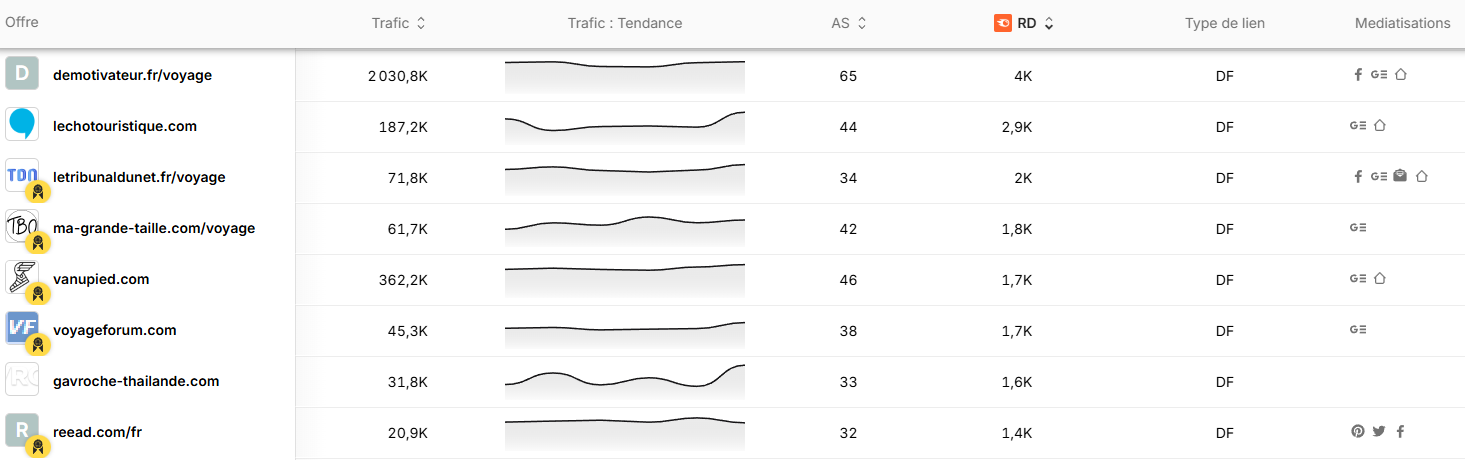Click the home icon for demotivateur.fr/voyage
The height and width of the screenshot is (460, 1465).
coord(1400,74)
